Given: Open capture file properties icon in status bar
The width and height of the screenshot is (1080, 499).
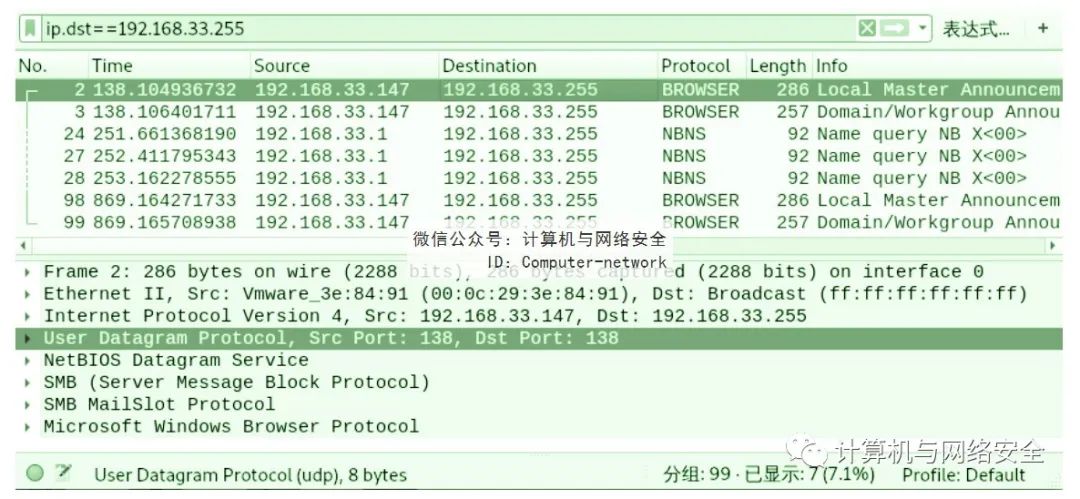Looking at the screenshot, I should (x=63, y=472).
